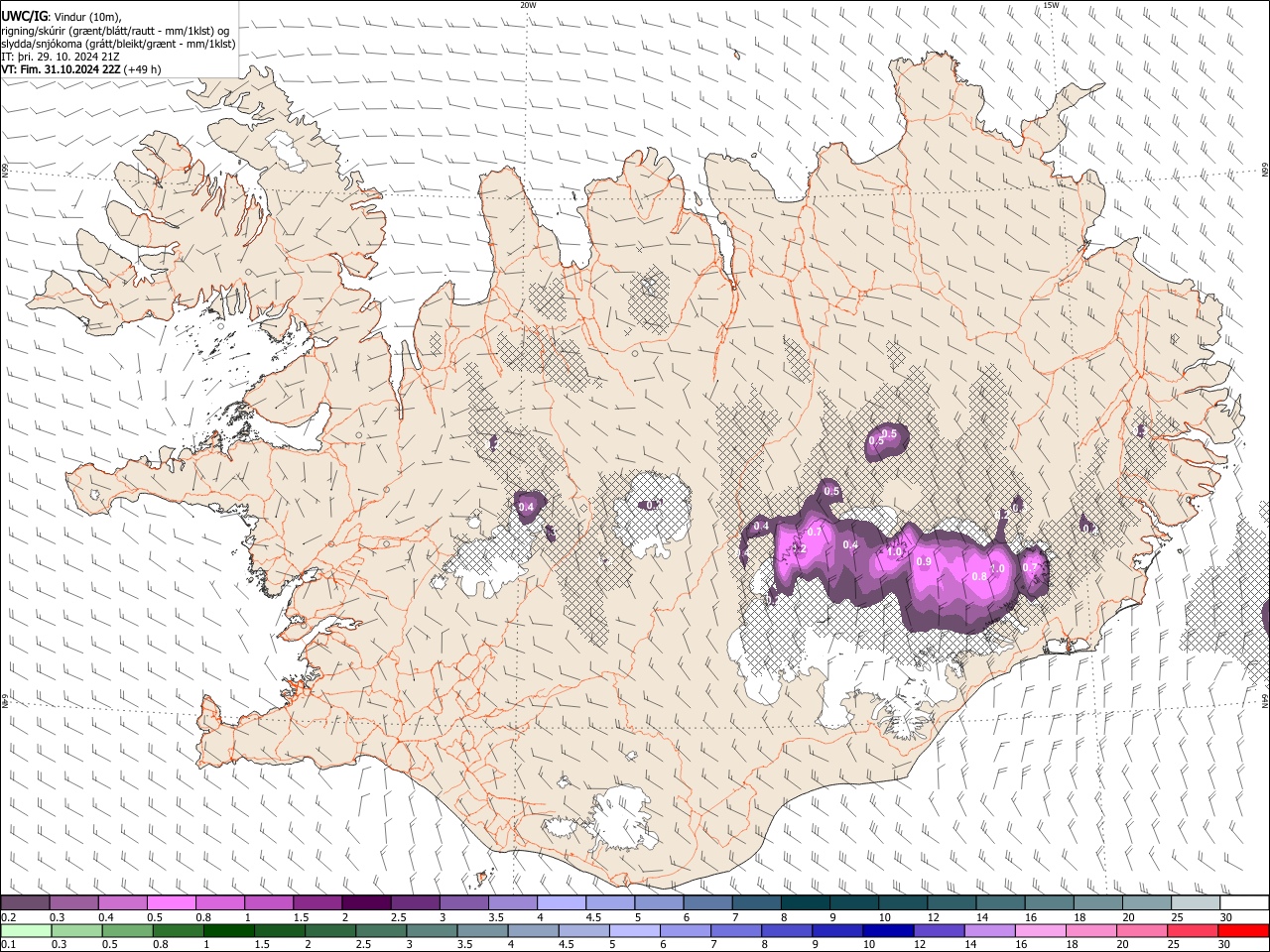Pick the darkest purple top-row swatch between 2 and 2.5
1270x952 pixels.
(x=366, y=903)
